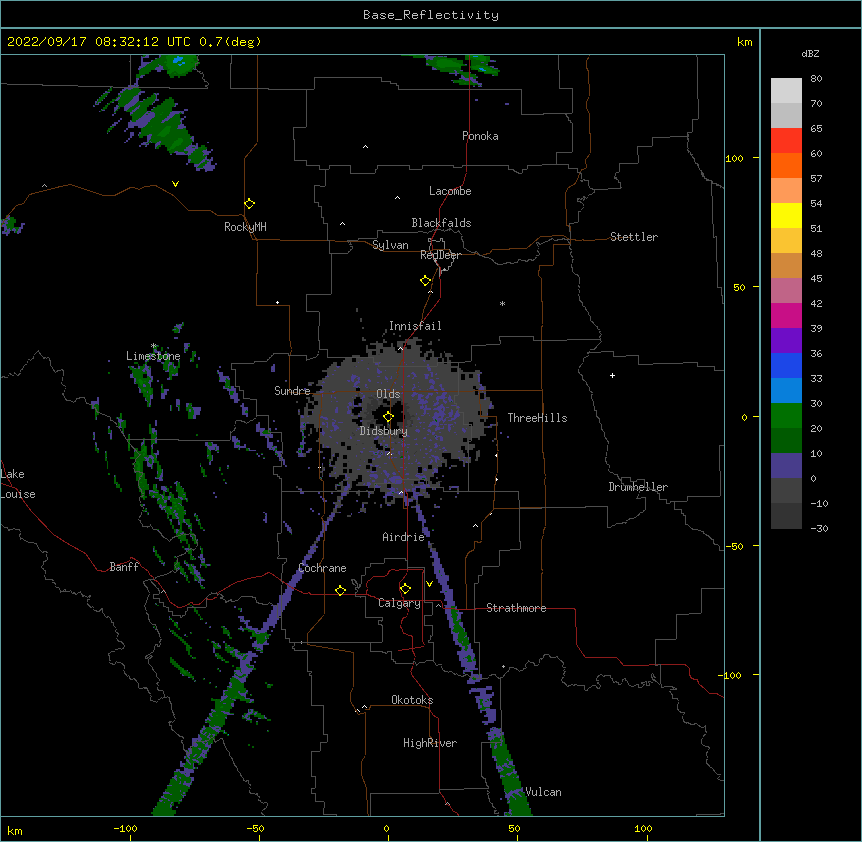Click the Calgary city label
The image size is (862, 842).
coord(399,603)
